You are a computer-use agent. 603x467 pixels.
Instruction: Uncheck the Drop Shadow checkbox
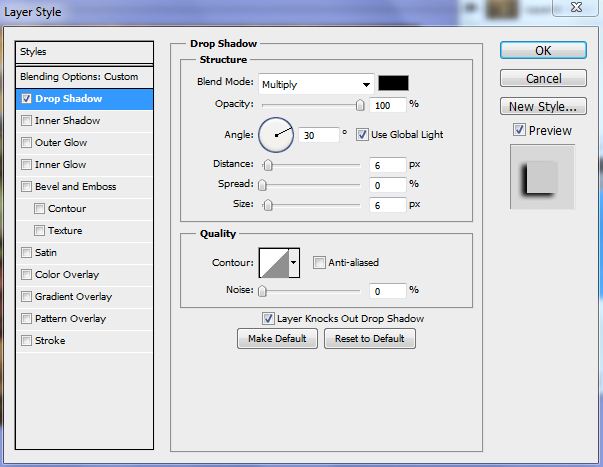[26, 99]
